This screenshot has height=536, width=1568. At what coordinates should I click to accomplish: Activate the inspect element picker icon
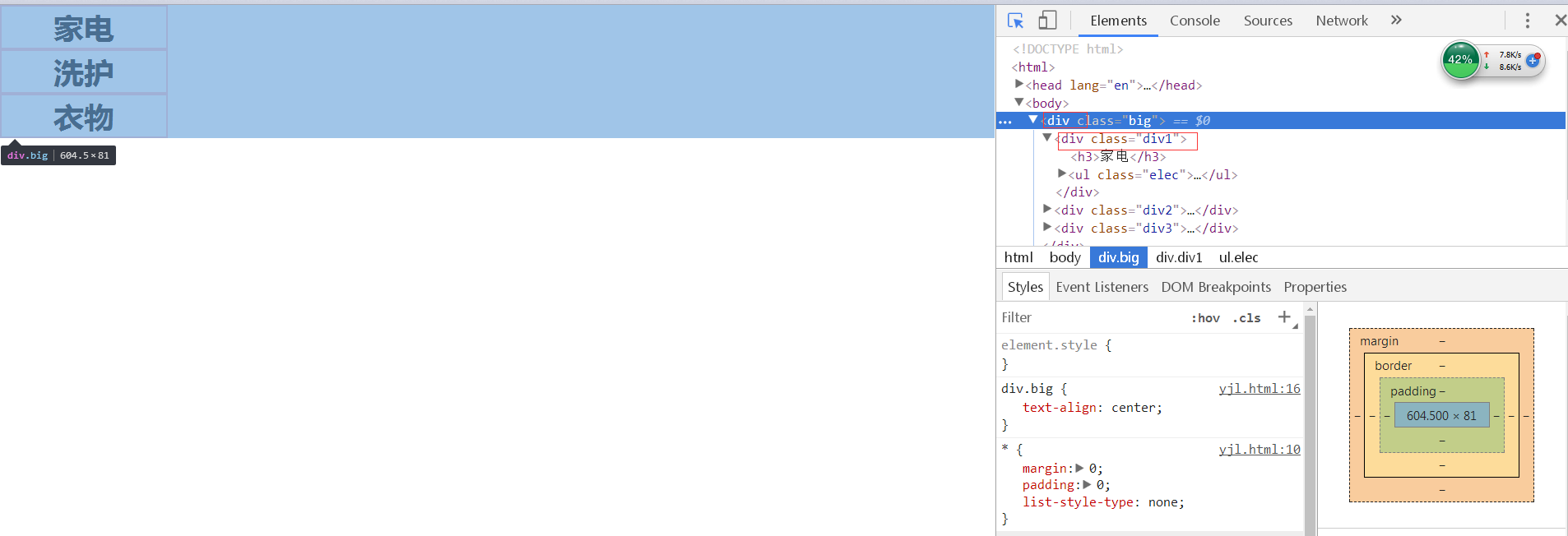[1015, 21]
